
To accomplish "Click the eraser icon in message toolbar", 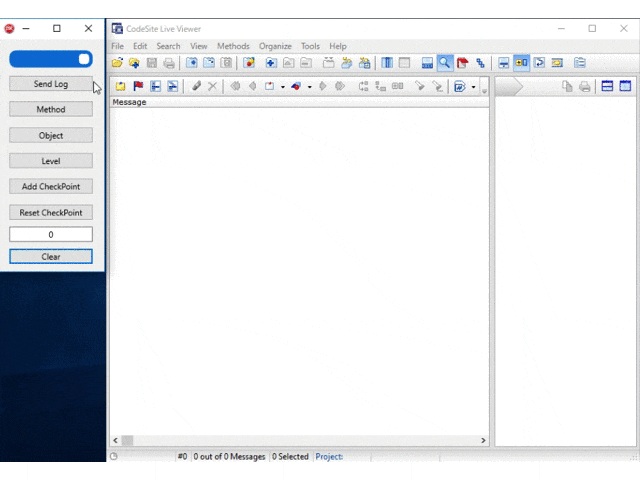I will tap(196, 86).
